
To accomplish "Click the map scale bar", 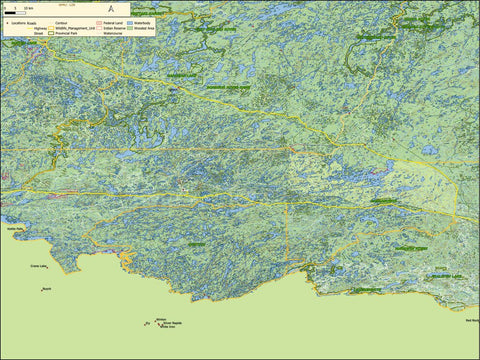I will [15, 13].
